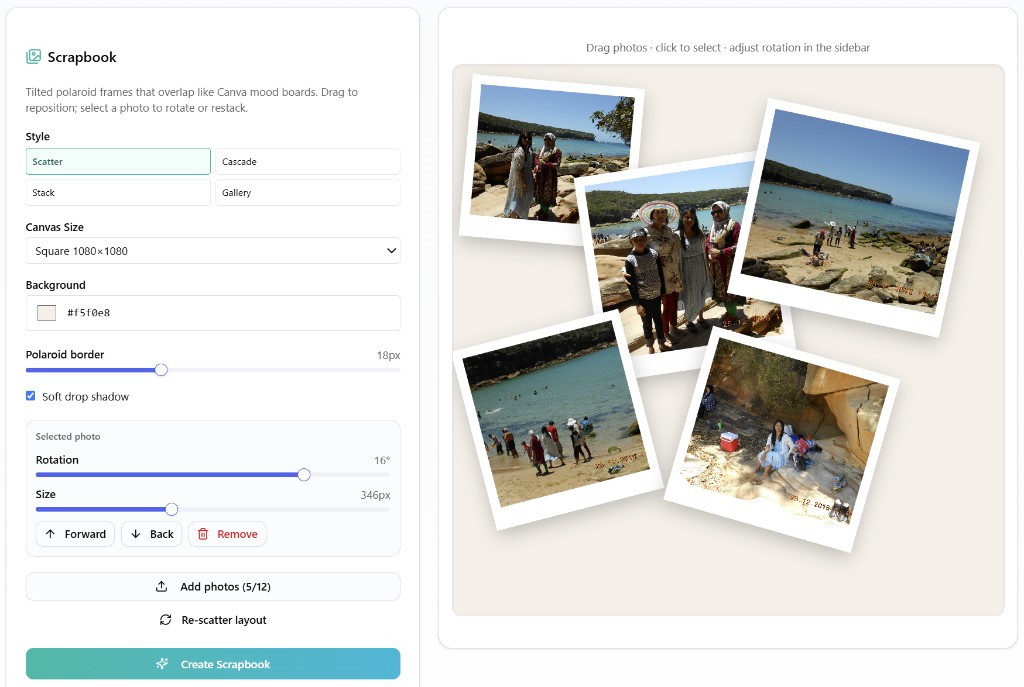
Task: Click the Drag photos hint text
Action: click(728, 48)
